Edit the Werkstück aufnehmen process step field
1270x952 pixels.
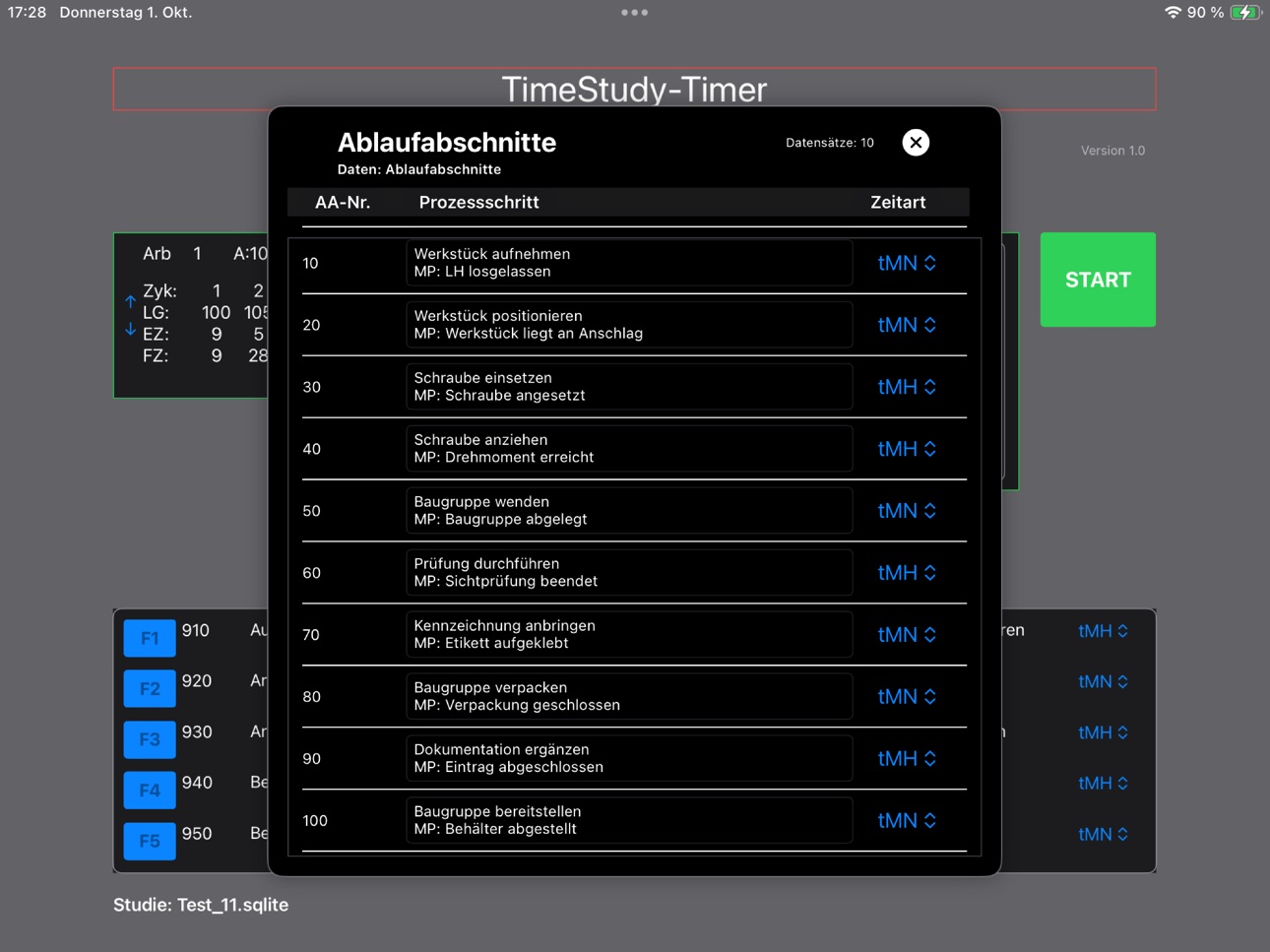pyautogui.click(x=629, y=263)
